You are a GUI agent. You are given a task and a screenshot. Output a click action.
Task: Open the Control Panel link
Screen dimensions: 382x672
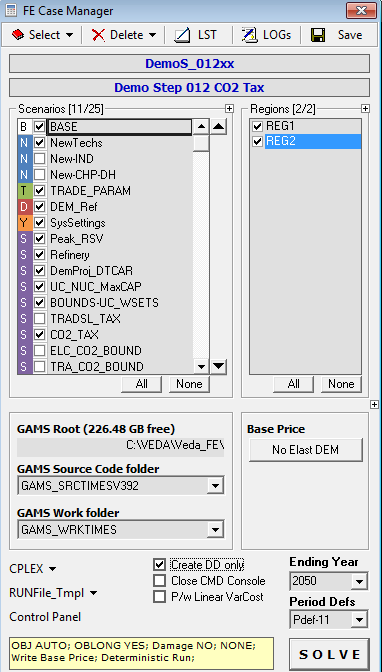45,617
